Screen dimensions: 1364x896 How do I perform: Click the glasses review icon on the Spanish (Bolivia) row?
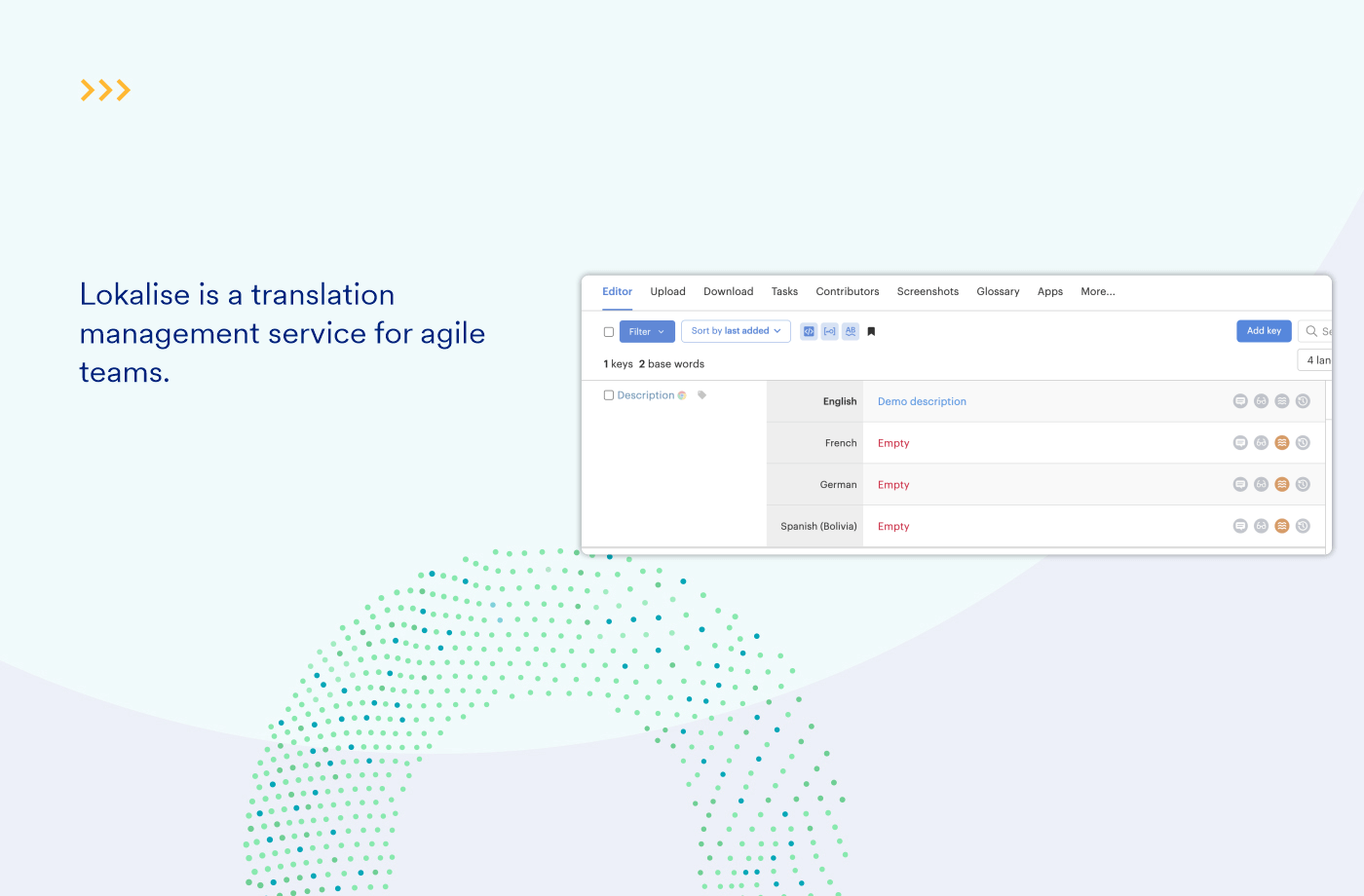pyautogui.click(x=1261, y=526)
